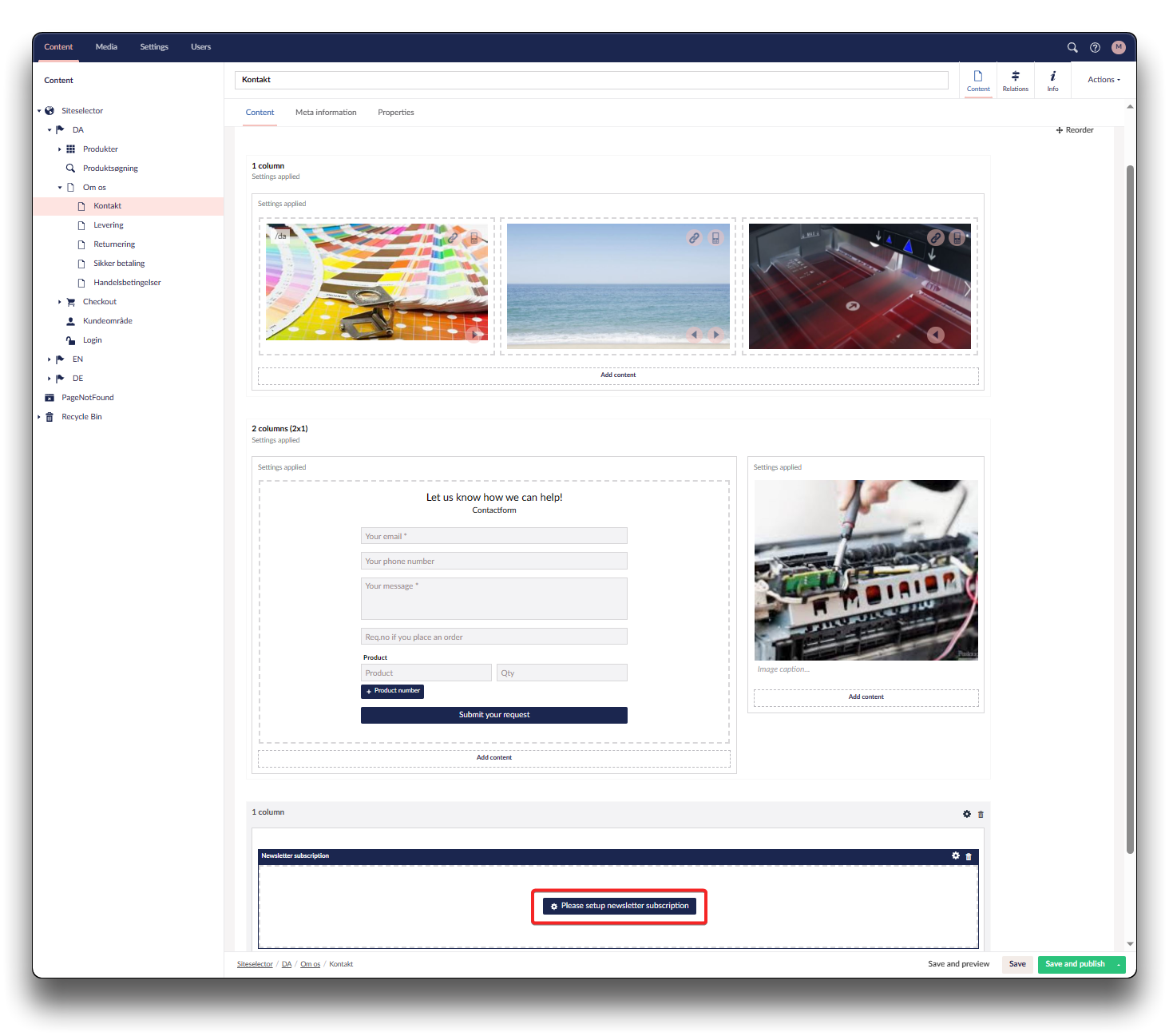The width and height of the screenshot is (1169, 1036).
Task: Click link icon on the beach image
Action: pyautogui.click(x=694, y=238)
